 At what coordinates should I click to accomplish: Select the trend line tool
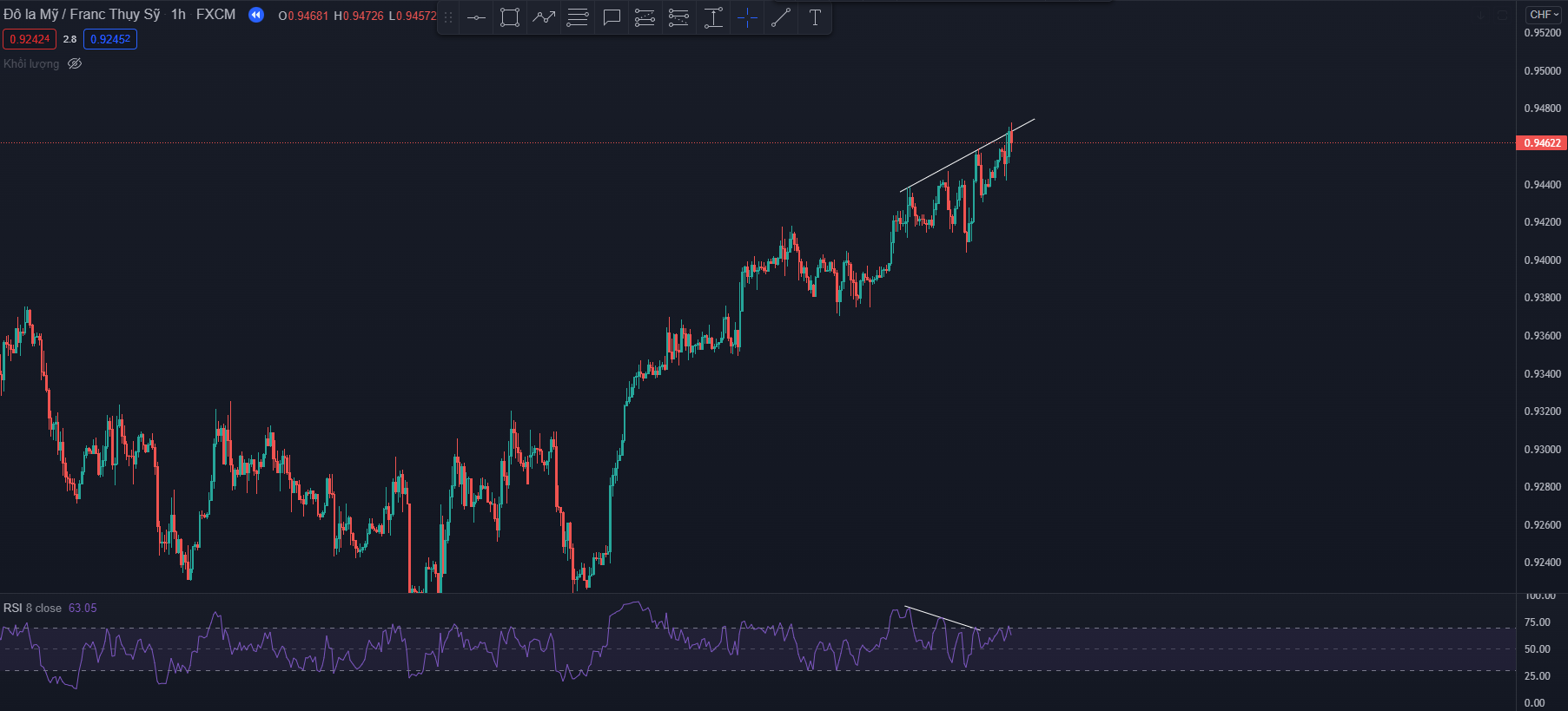(781, 17)
